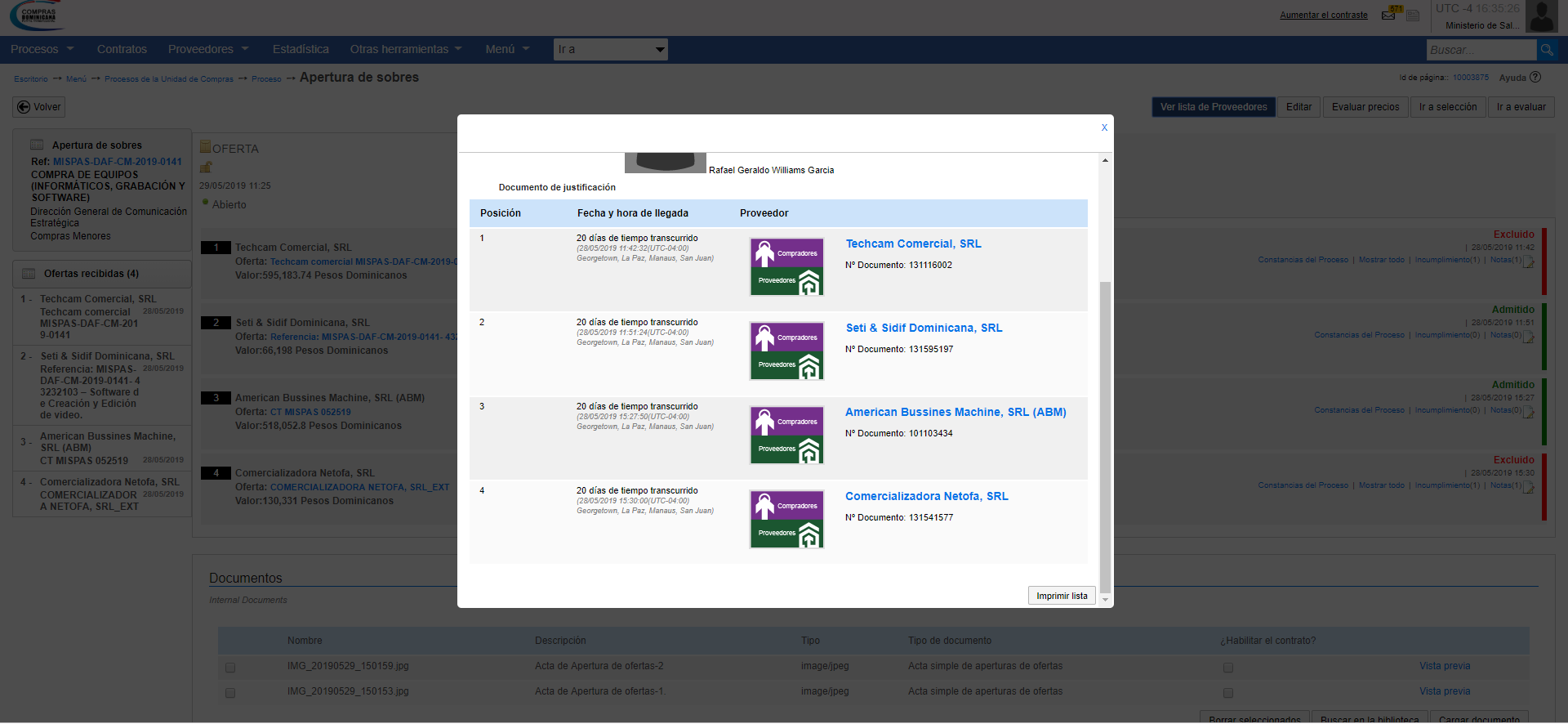This screenshot has height=724, width=1568.
Task: Click the OFERTA folder icon
Action: coord(206,147)
